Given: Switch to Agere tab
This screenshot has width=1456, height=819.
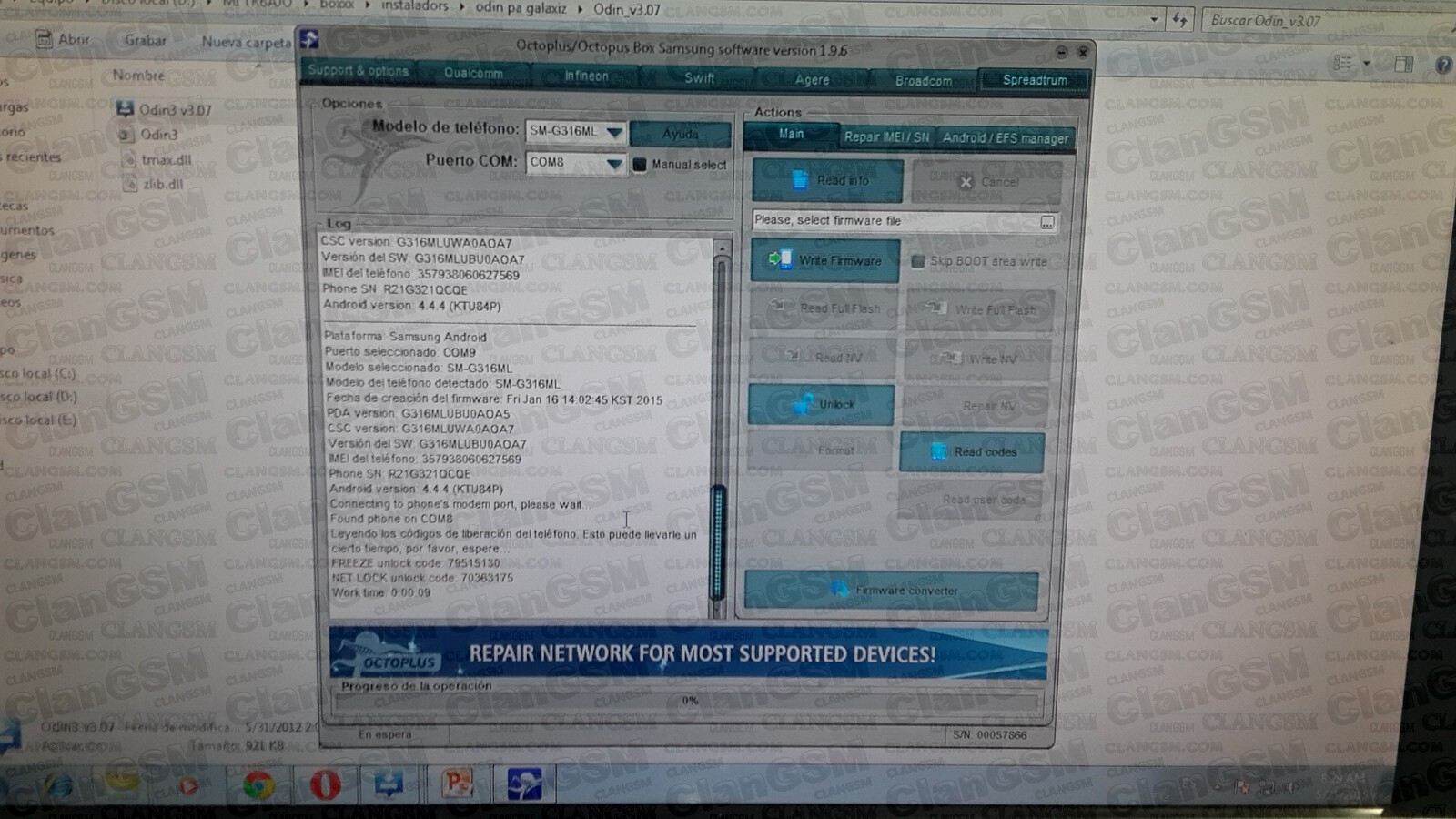Looking at the screenshot, I should coord(812,80).
